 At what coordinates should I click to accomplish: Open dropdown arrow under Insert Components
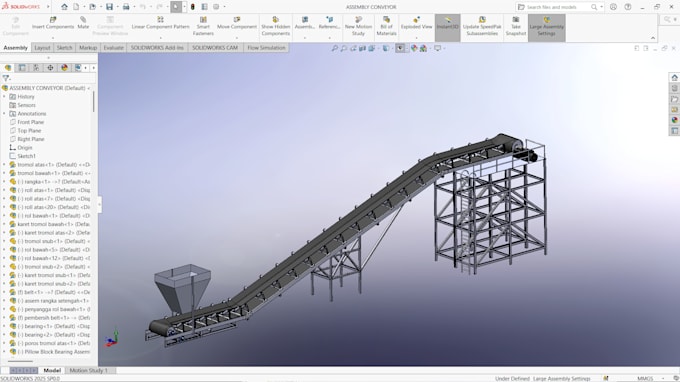pyautogui.click(x=53, y=38)
